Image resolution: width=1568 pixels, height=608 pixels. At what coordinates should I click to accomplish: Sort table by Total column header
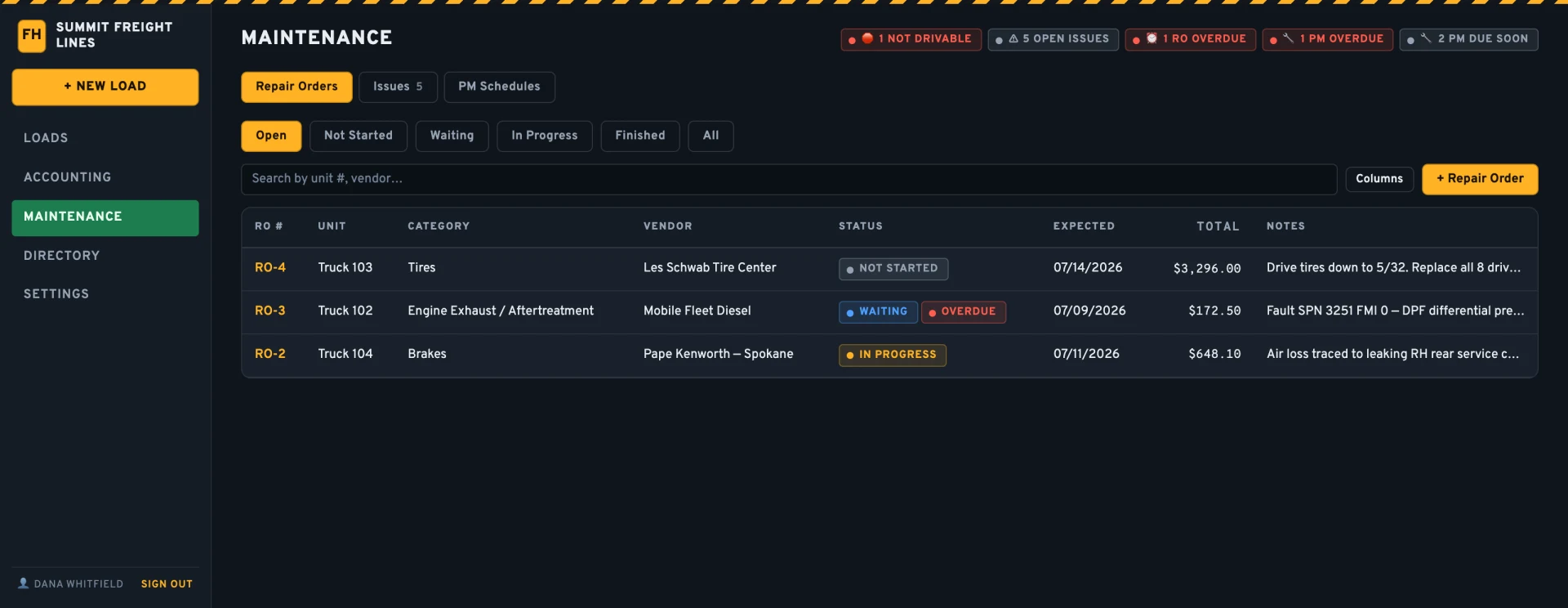tap(1218, 226)
